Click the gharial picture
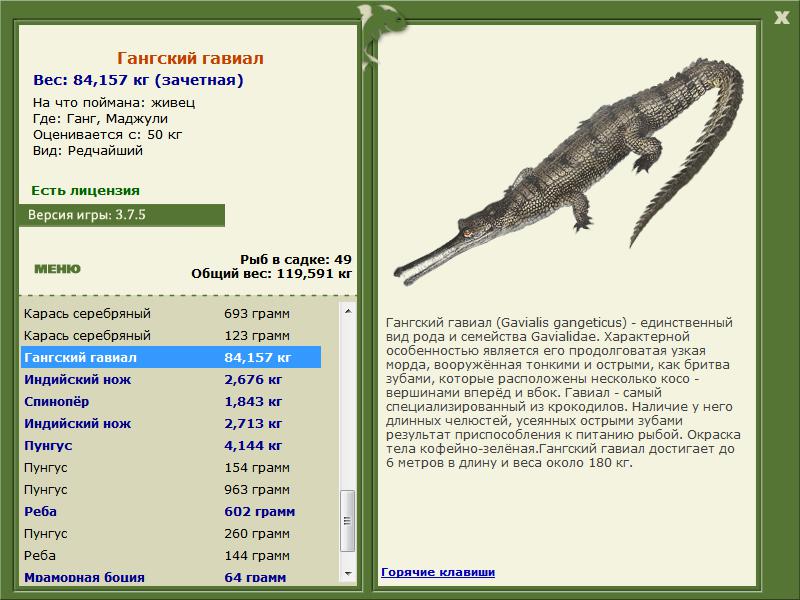This screenshot has height=600, width=800. tap(568, 172)
